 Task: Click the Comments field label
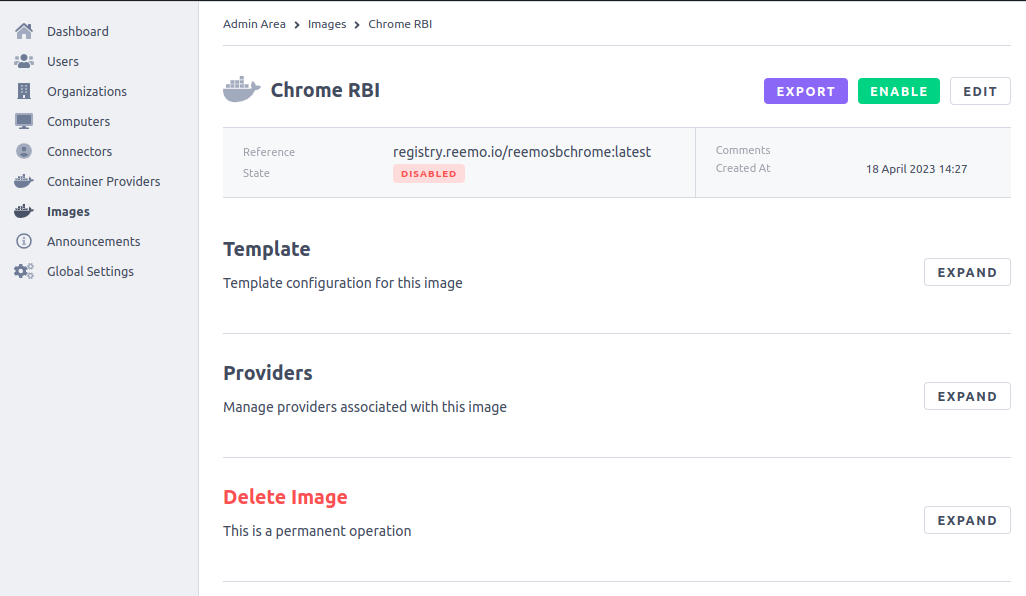coord(743,150)
